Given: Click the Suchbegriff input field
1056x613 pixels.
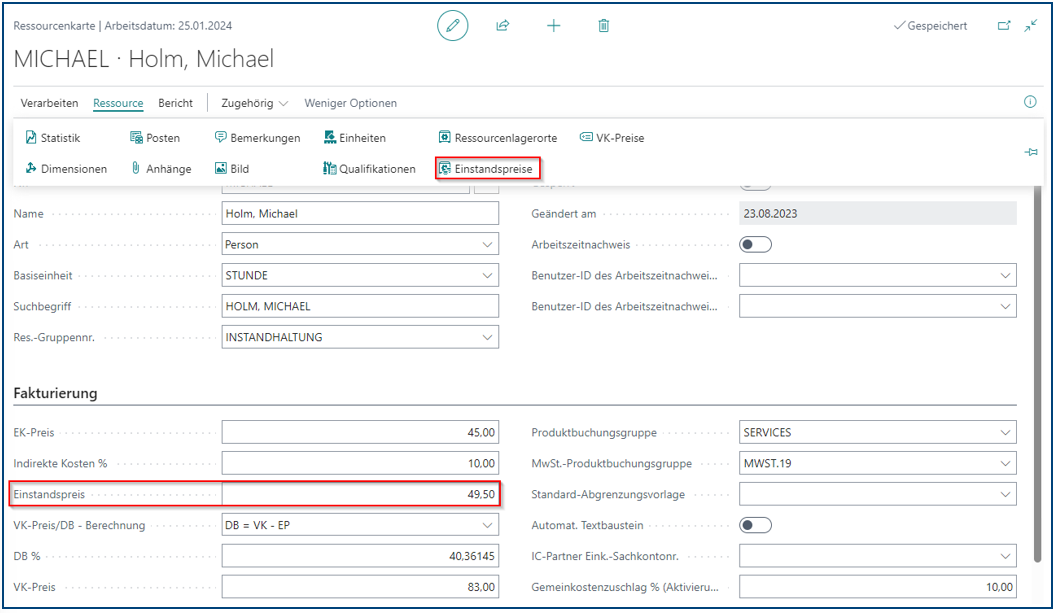Looking at the screenshot, I should 360,306.
